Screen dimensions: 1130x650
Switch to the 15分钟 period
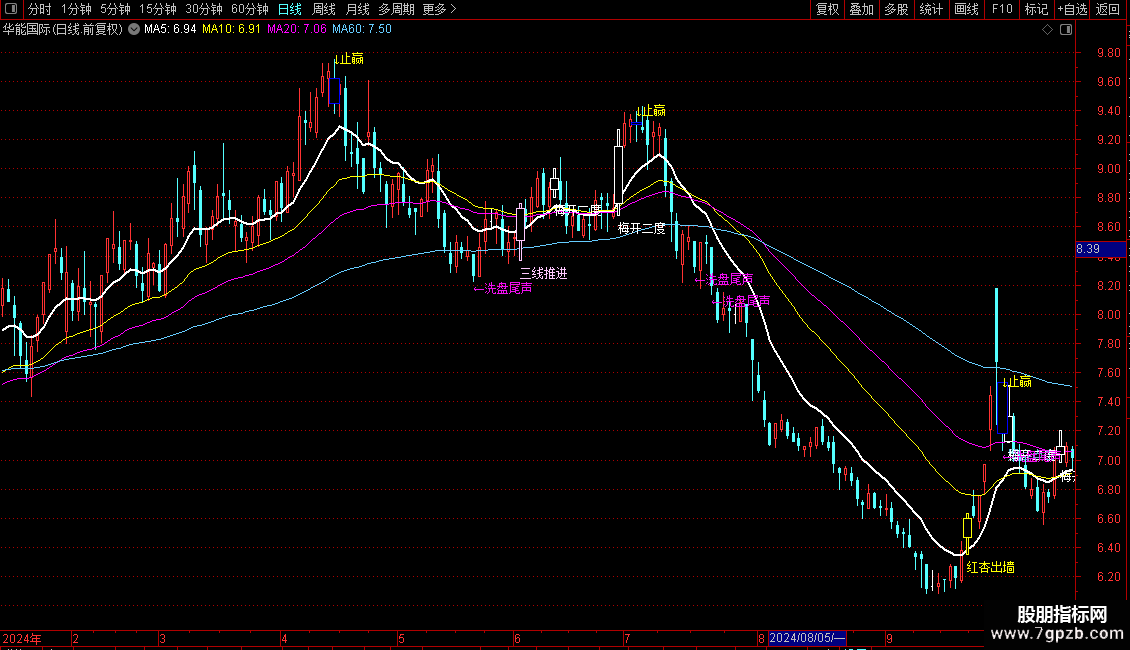point(158,9)
